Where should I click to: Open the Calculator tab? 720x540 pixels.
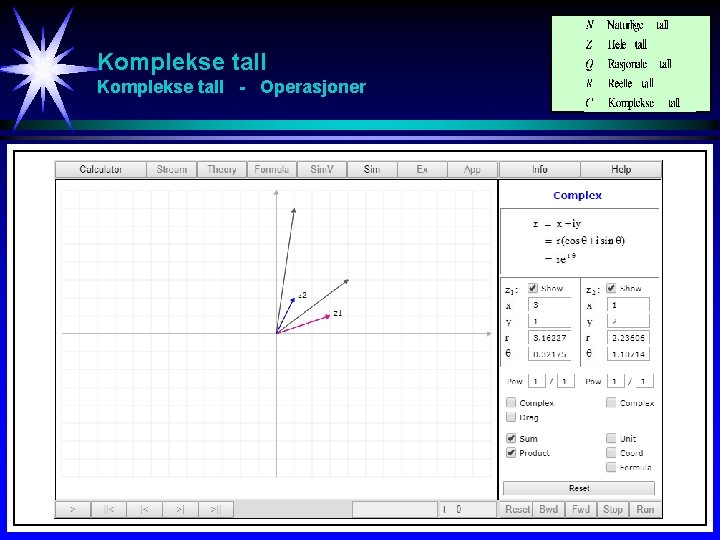coord(101,169)
